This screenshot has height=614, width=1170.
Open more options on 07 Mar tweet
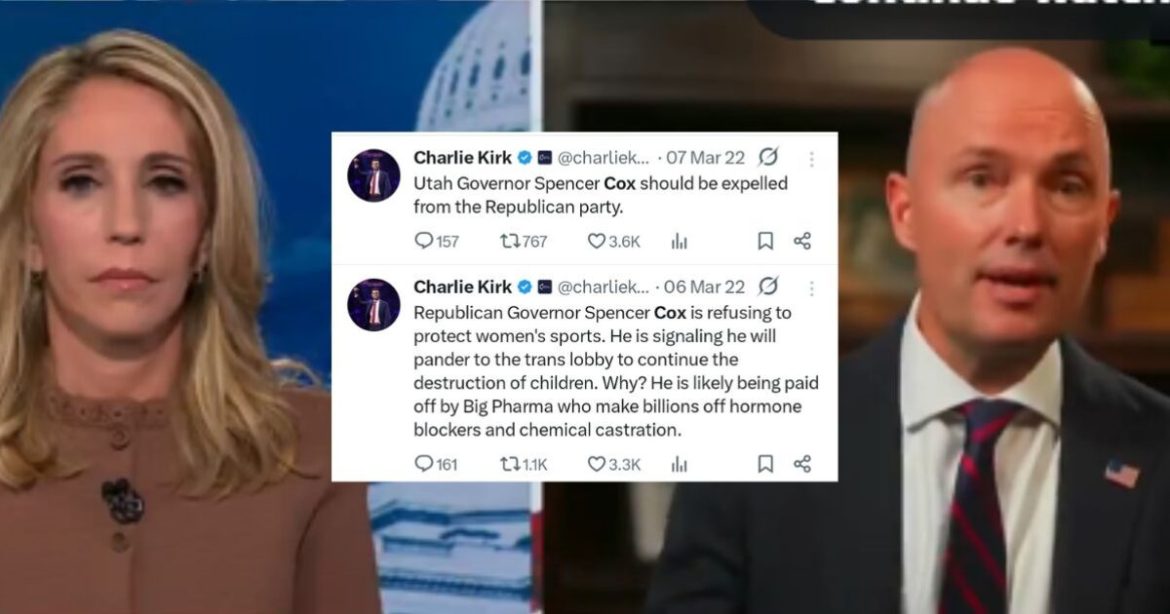812,159
